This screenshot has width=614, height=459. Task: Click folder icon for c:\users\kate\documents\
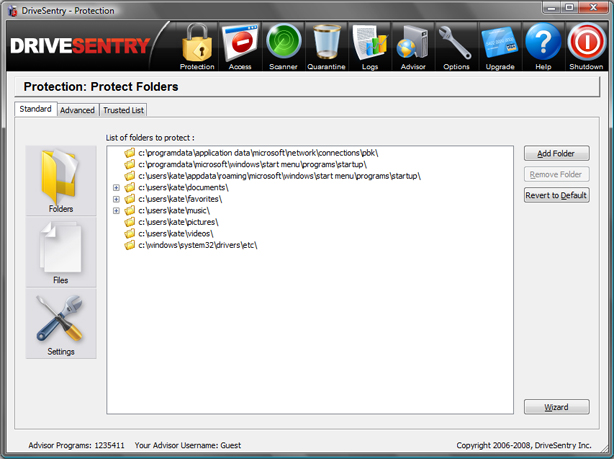point(130,188)
